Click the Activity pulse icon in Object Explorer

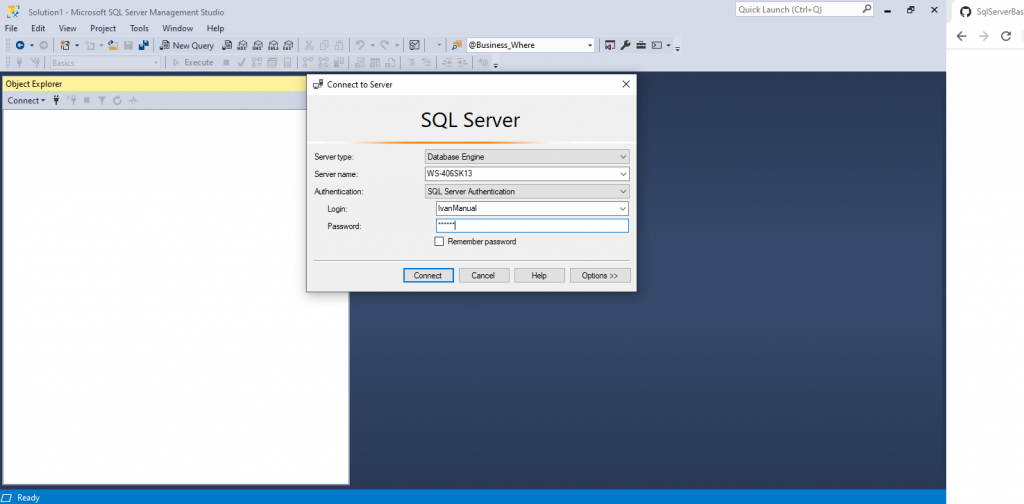133,101
